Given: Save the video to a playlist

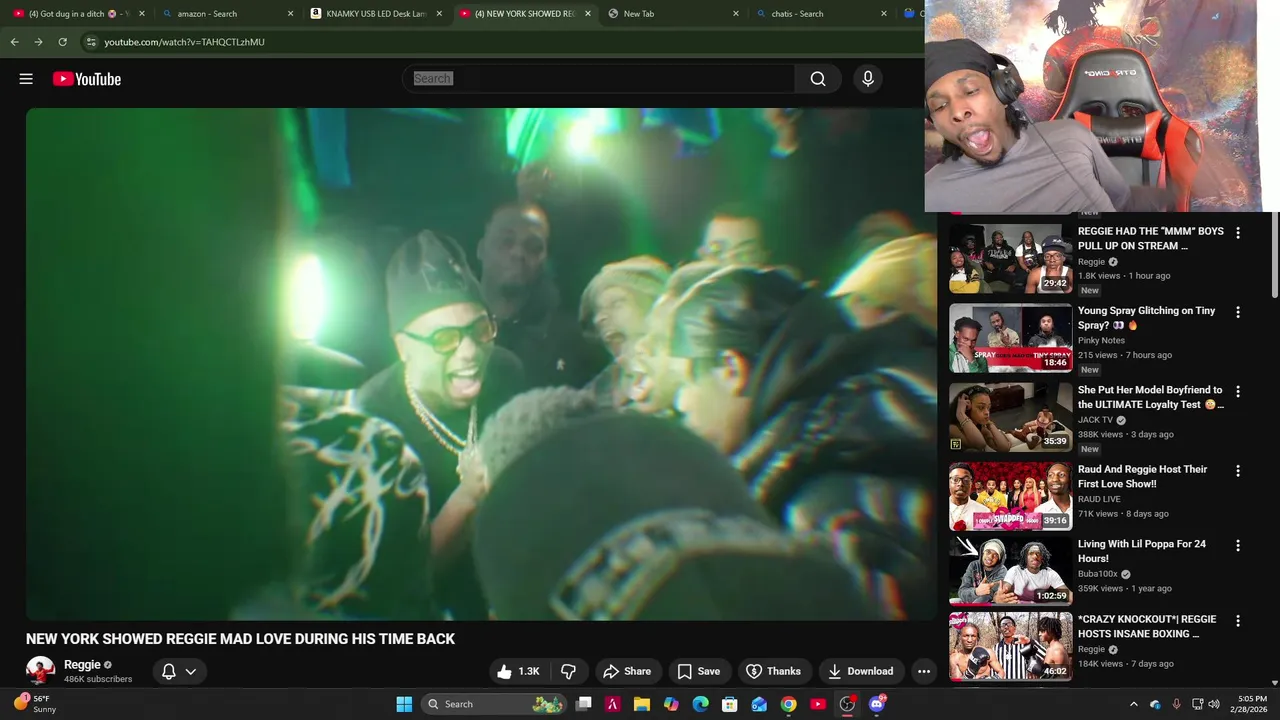Looking at the screenshot, I should click(698, 671).
